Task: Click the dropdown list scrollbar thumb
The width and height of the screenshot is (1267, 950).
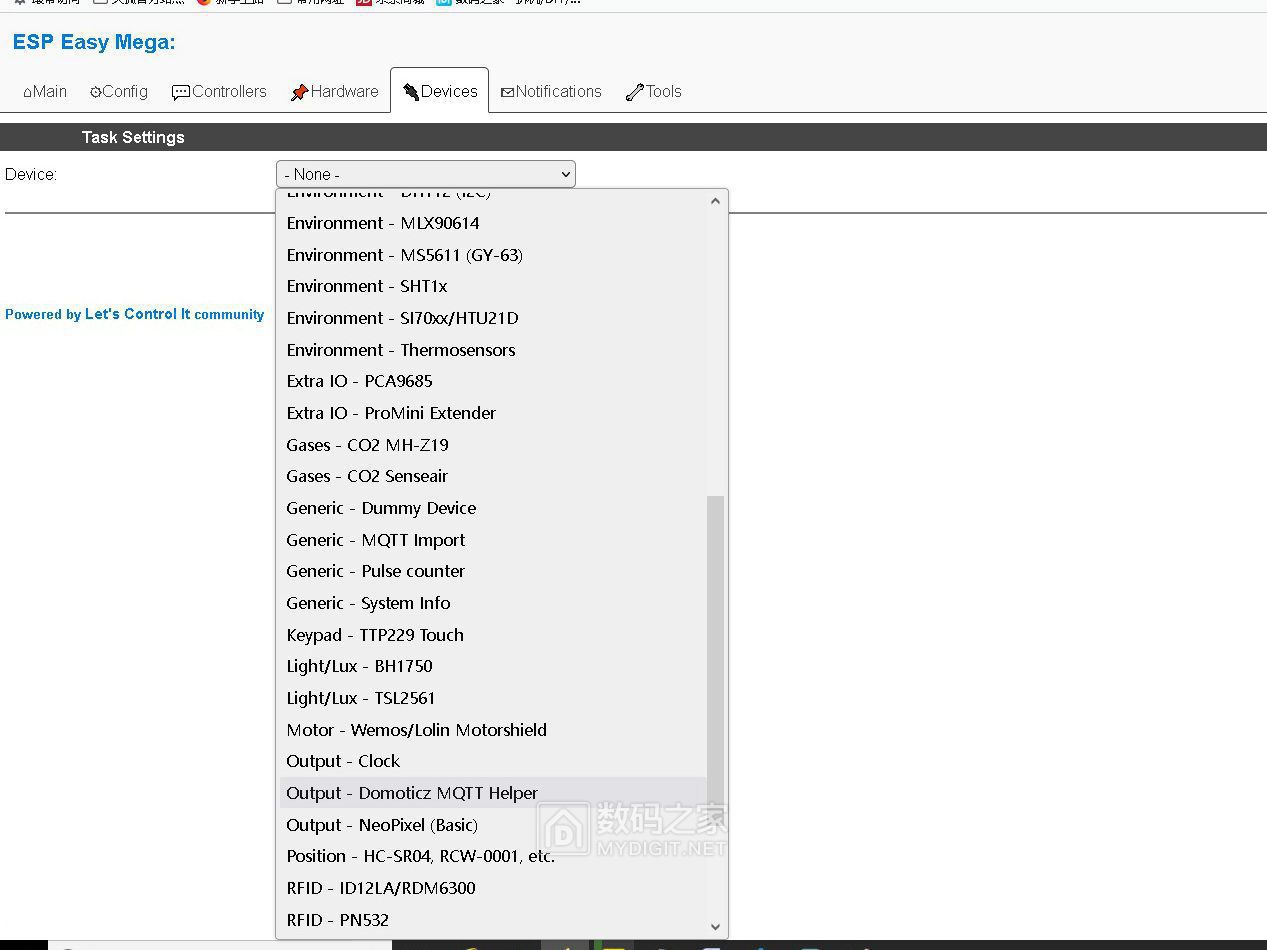Action: tap(715, 650)
